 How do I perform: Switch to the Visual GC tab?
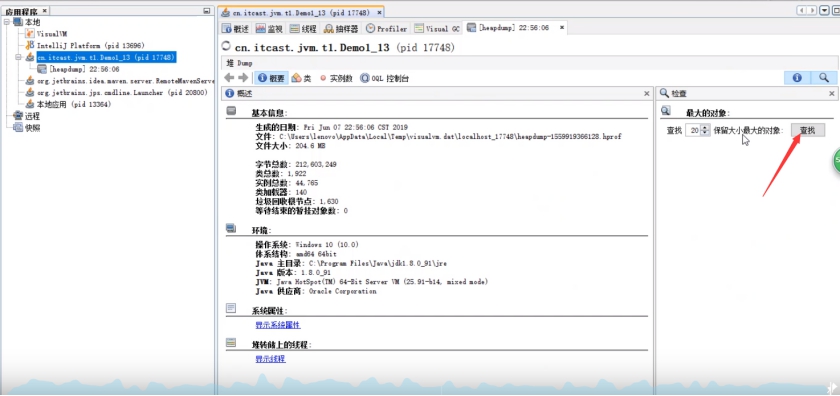(x=437, y=28)
